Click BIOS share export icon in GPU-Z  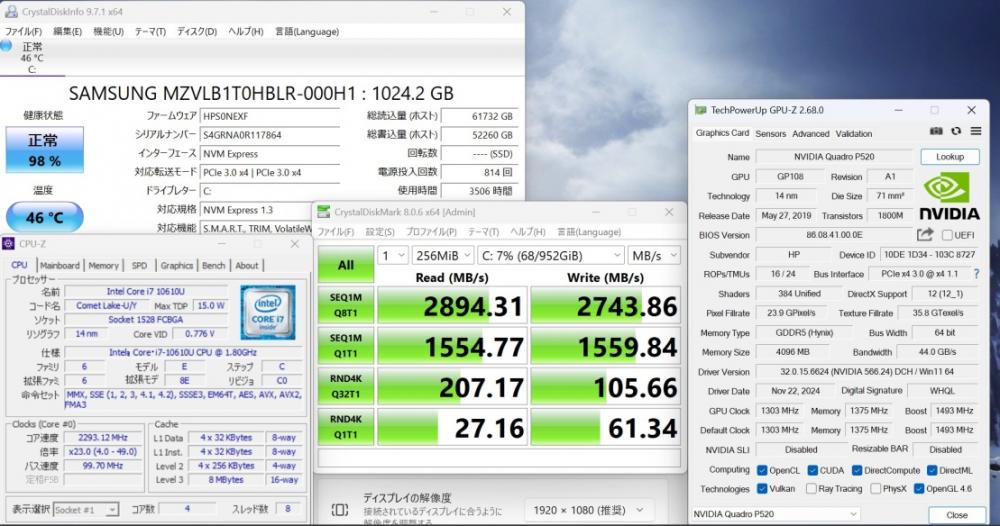[x=925, y=235]
